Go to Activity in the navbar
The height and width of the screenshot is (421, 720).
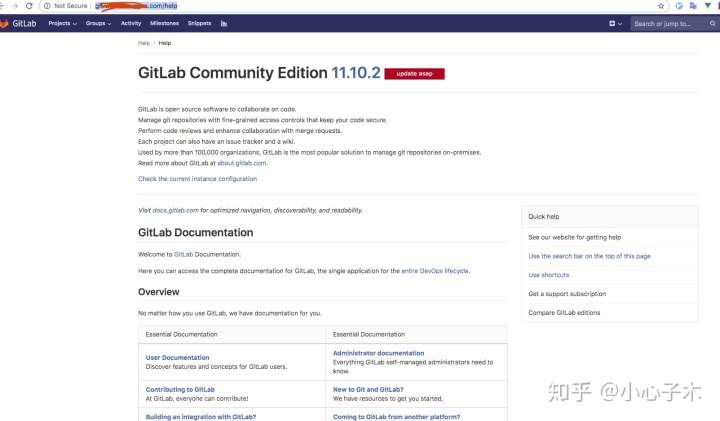pos(131,23)
